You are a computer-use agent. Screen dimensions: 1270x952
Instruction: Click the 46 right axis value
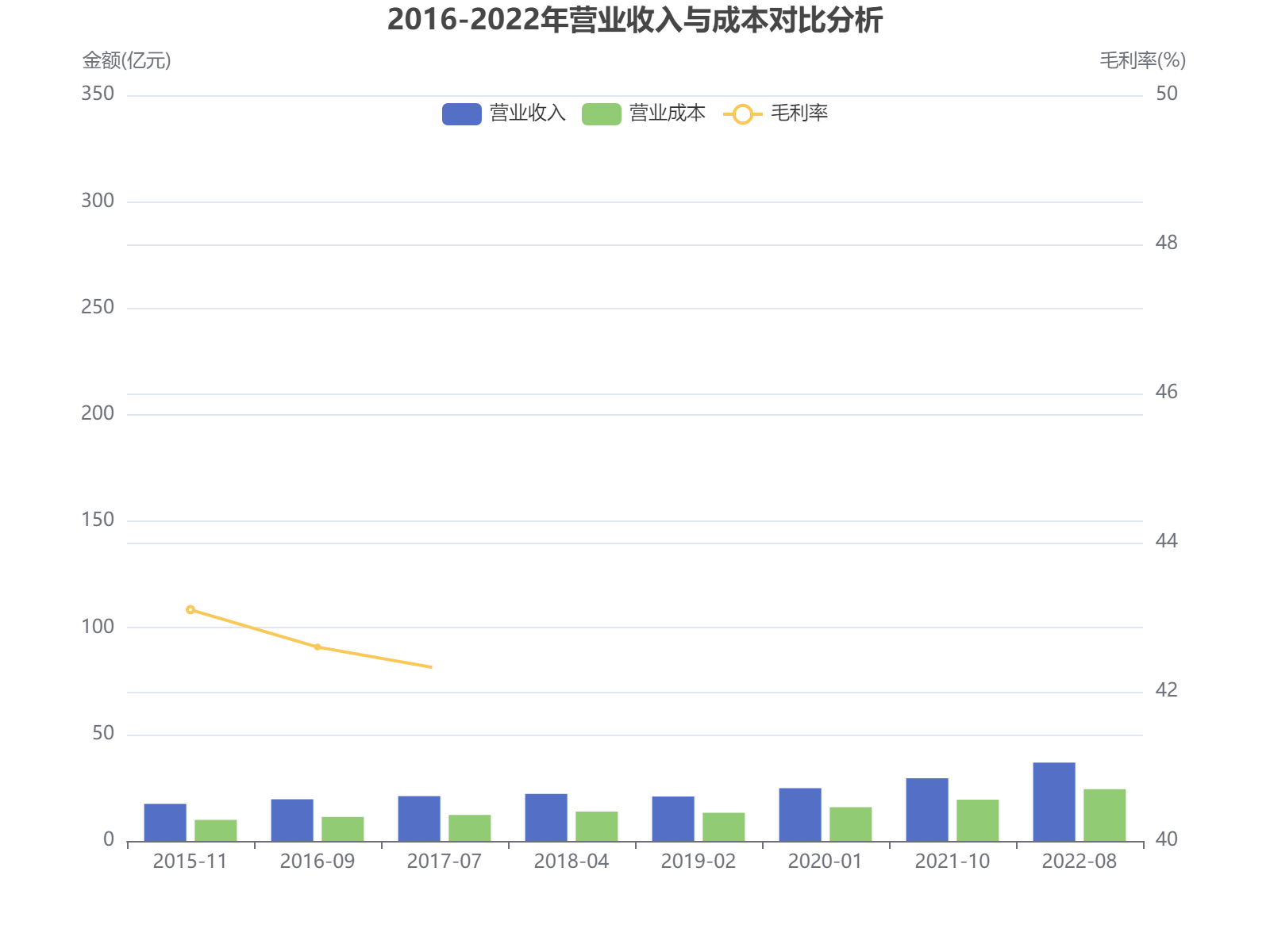1167,393
